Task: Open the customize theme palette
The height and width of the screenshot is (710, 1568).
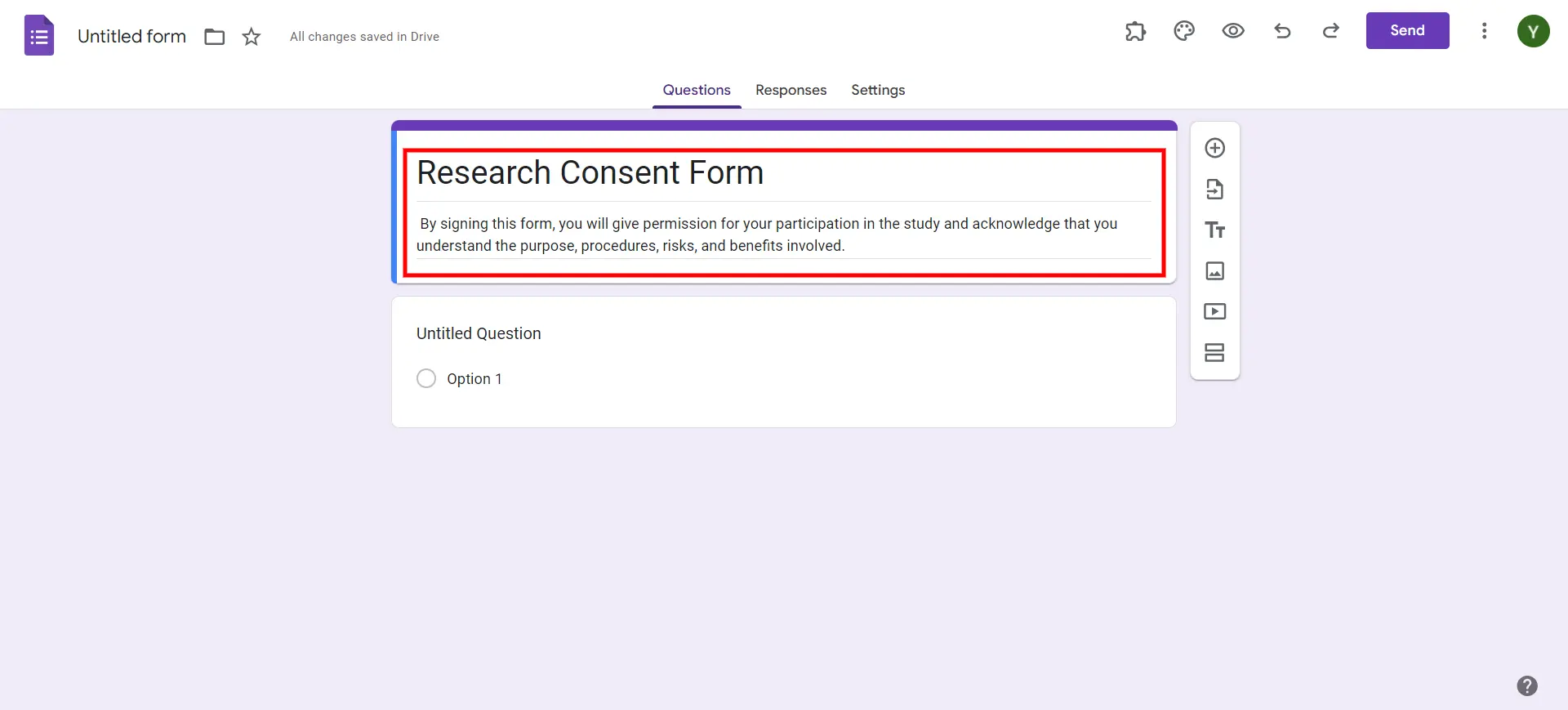Action: tap(1183, 31)
